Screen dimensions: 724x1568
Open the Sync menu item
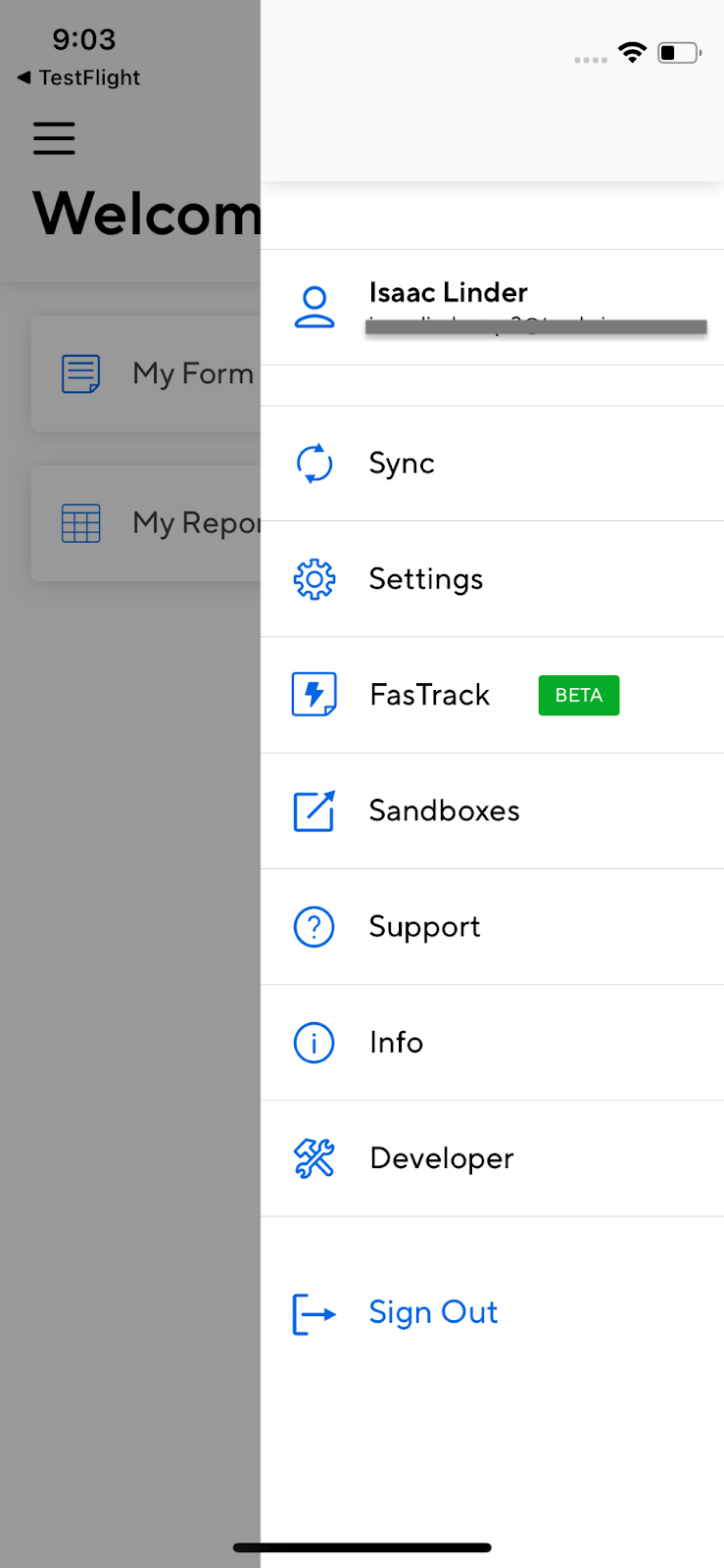pyautogui.click(x=402, y=464)
